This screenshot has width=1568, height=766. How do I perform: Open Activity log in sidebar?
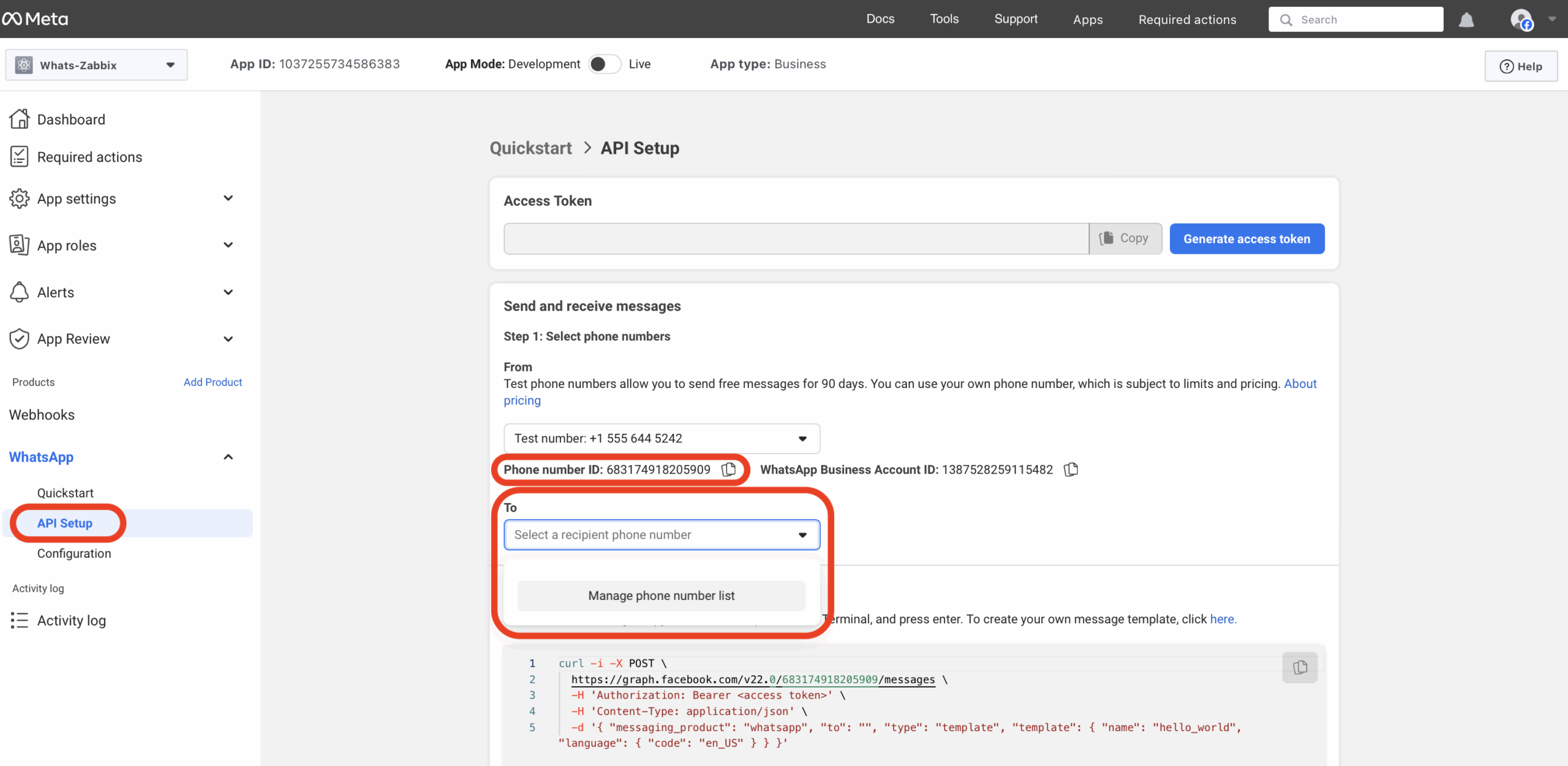pyautogui.click(x=72, y=621)
